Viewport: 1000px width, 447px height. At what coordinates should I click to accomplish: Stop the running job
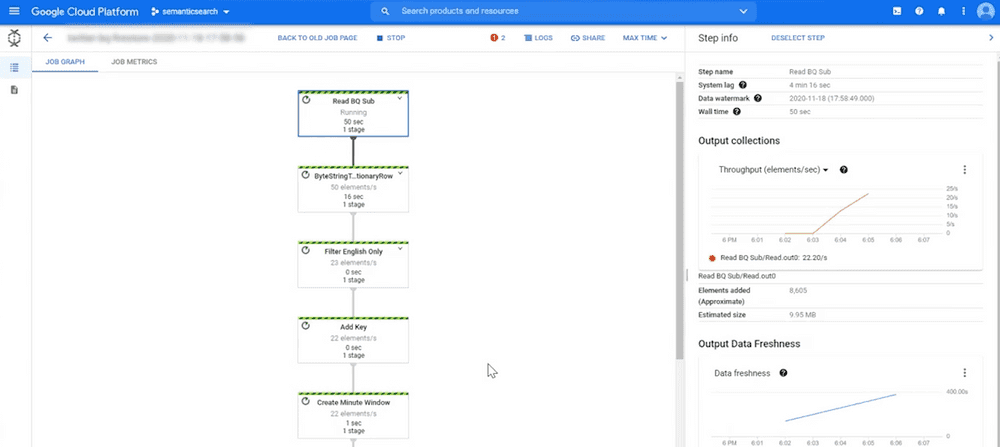point(390,38)
